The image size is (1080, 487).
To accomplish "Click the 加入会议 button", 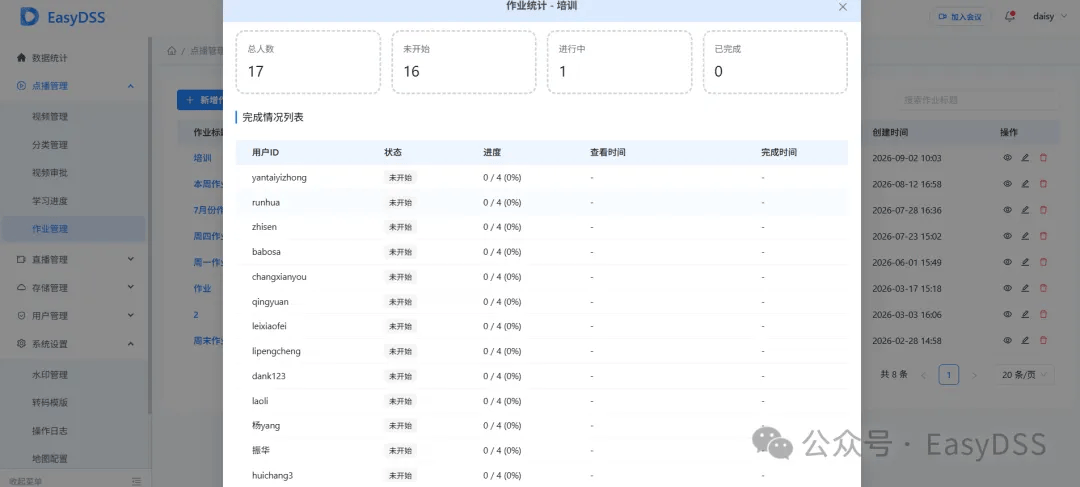I will click(x=960, y=17).
